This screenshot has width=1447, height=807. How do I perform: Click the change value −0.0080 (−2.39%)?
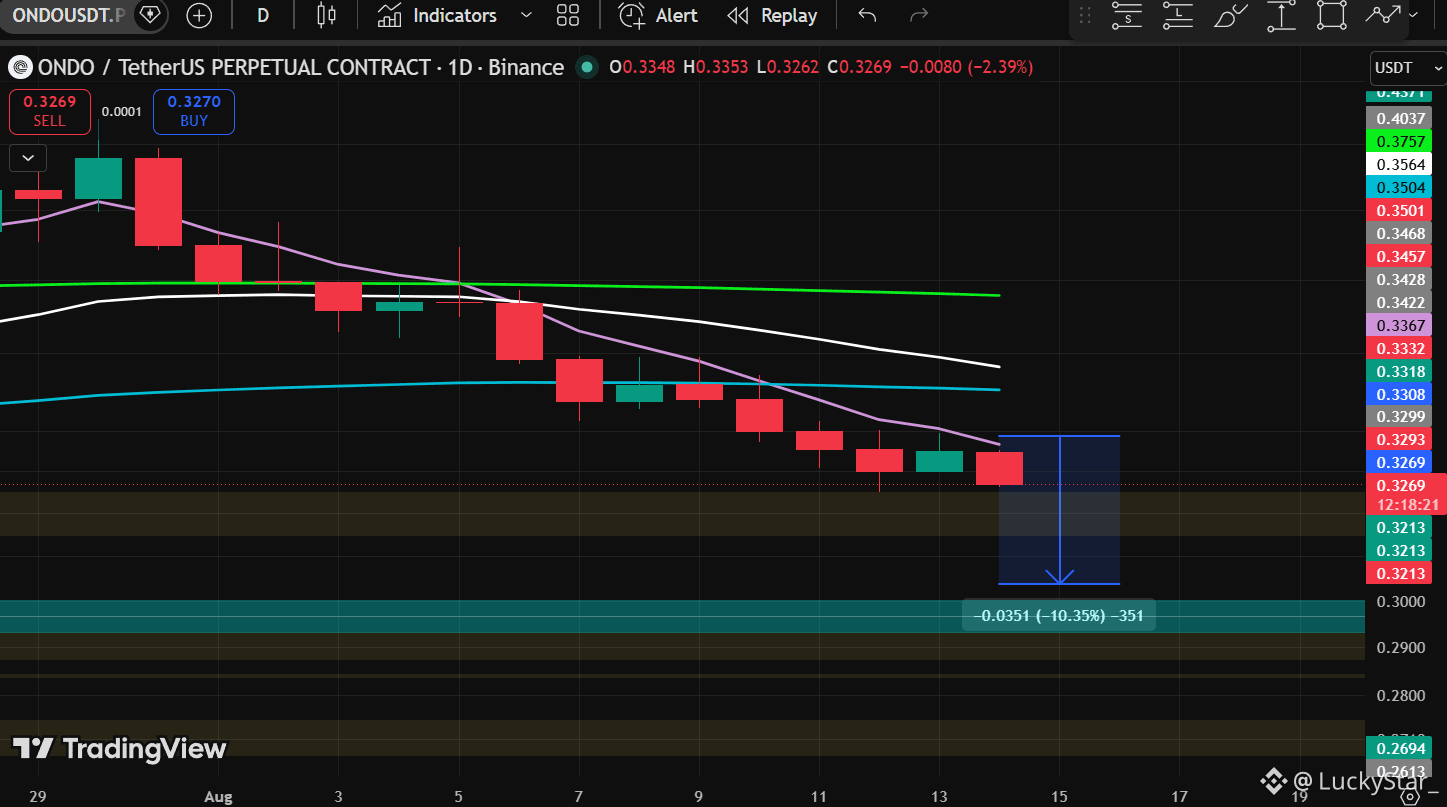point(966,68)
